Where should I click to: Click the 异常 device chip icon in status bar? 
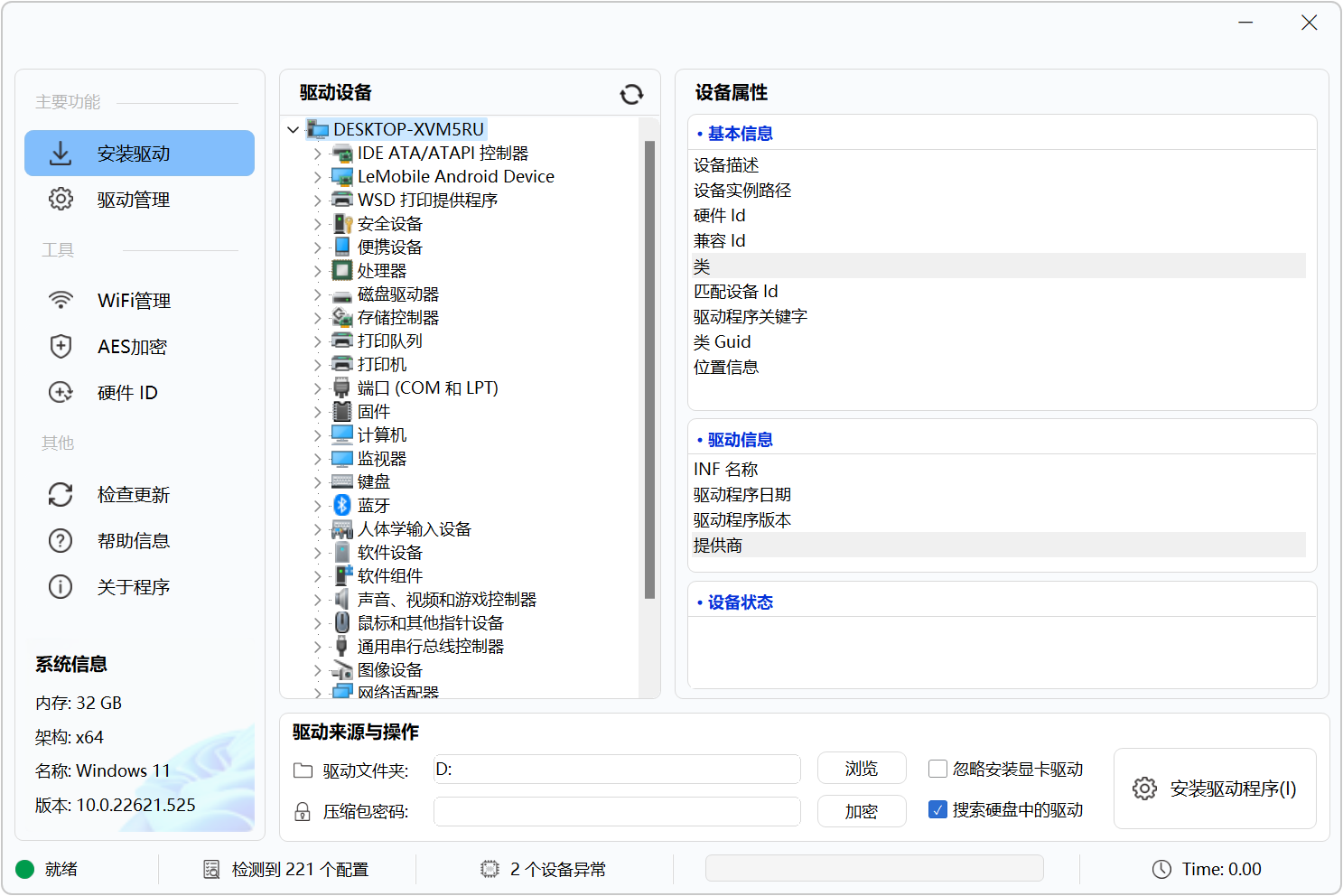pyautogui.click(x=490, y=869)
